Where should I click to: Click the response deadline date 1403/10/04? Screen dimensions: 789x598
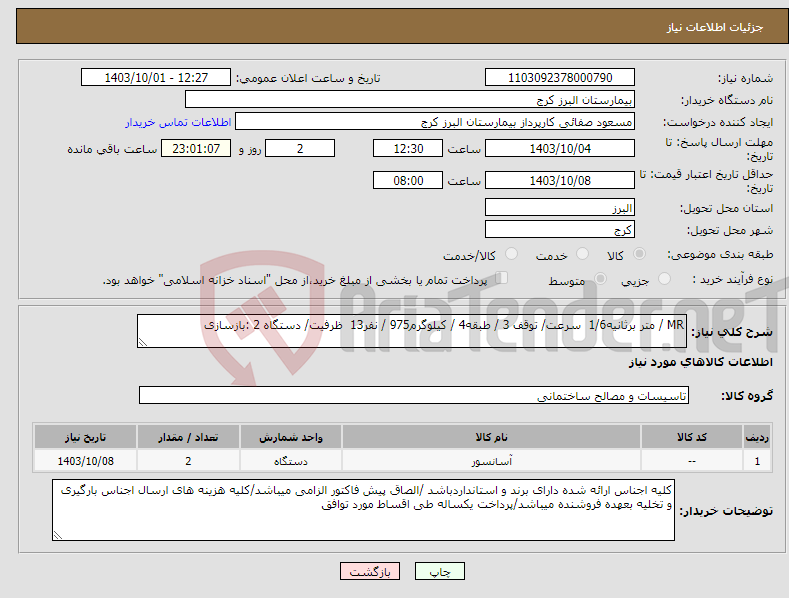(560, 148)
